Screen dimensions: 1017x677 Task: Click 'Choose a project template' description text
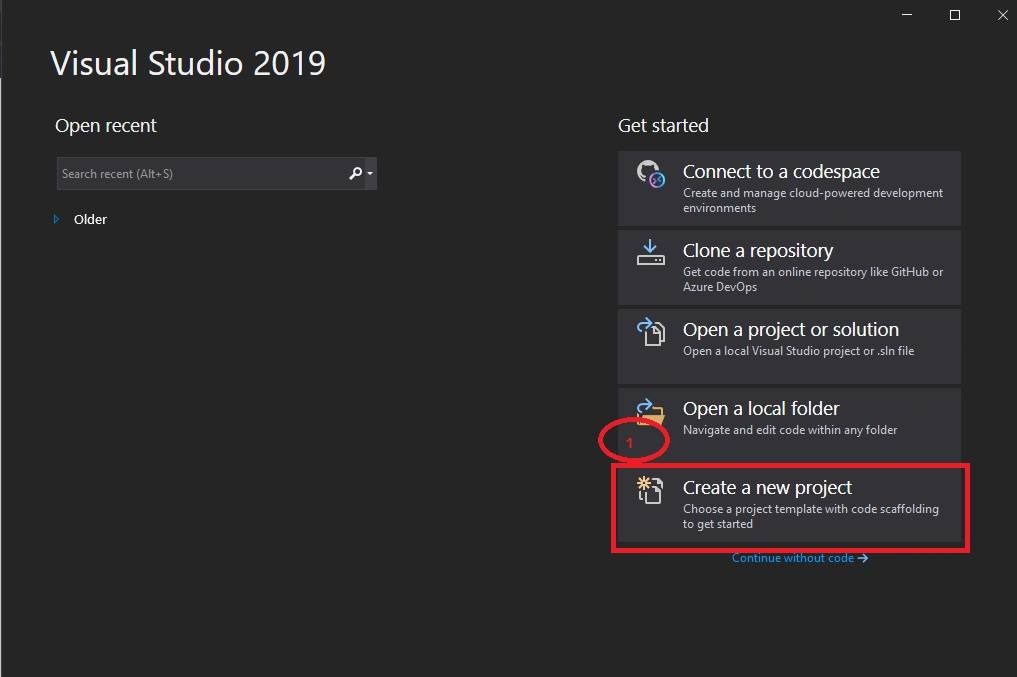point(811,516)
